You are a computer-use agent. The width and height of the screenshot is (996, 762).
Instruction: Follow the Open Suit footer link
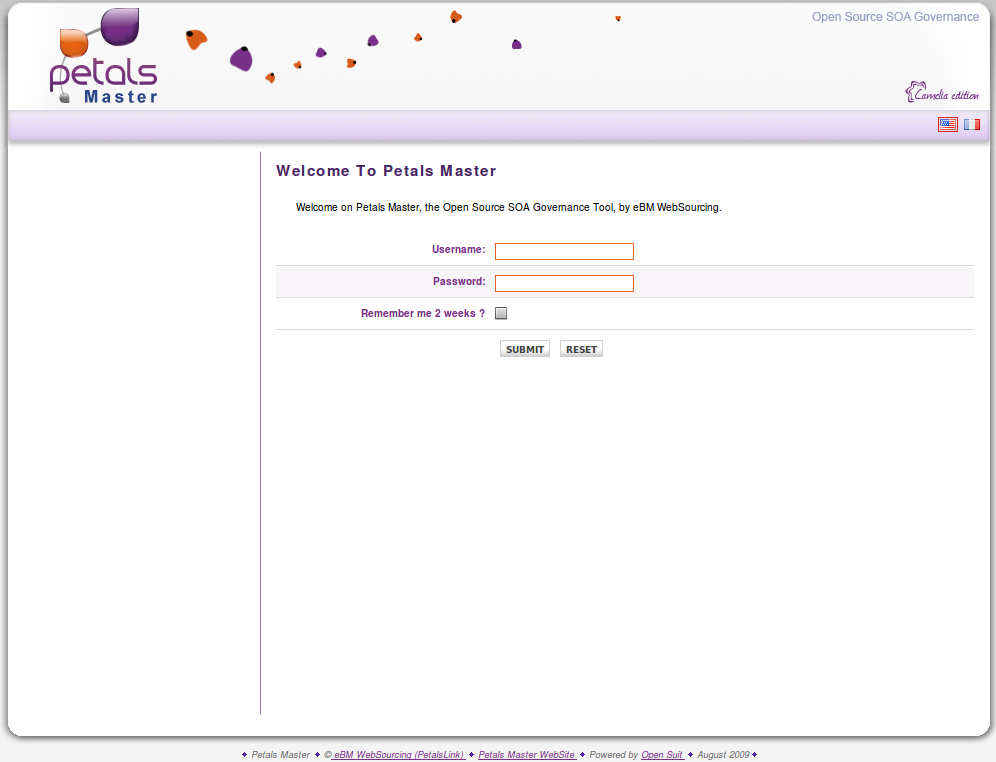(662, 755)
